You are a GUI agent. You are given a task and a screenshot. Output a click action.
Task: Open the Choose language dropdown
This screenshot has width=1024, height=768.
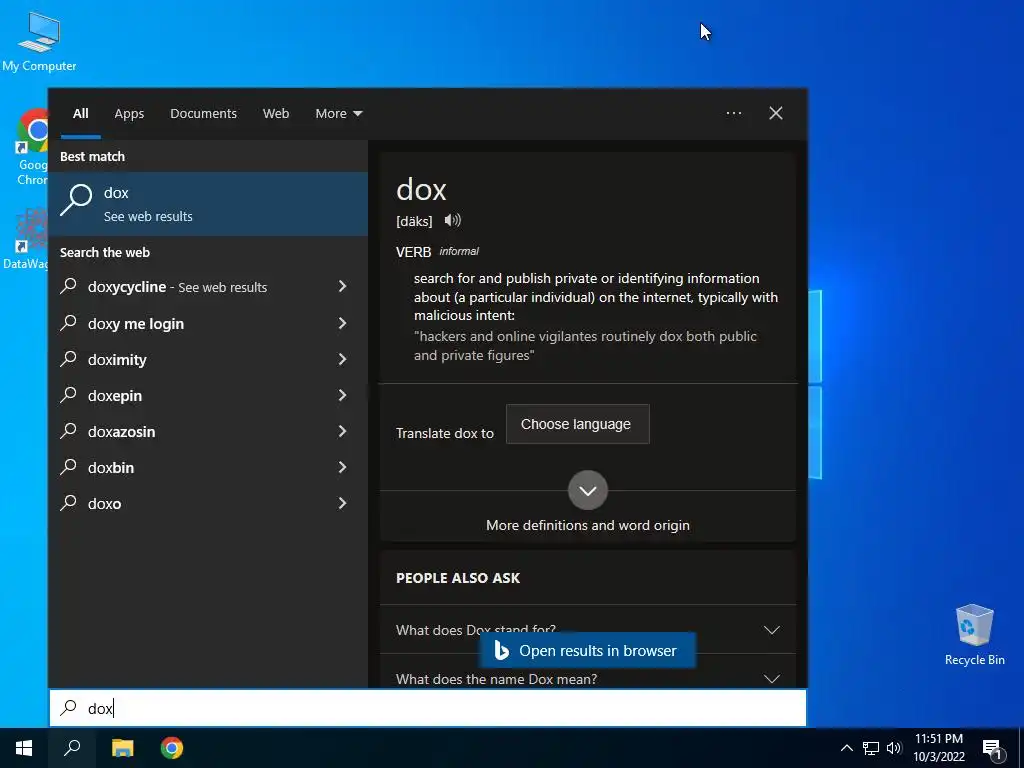[x=577, y=424]
